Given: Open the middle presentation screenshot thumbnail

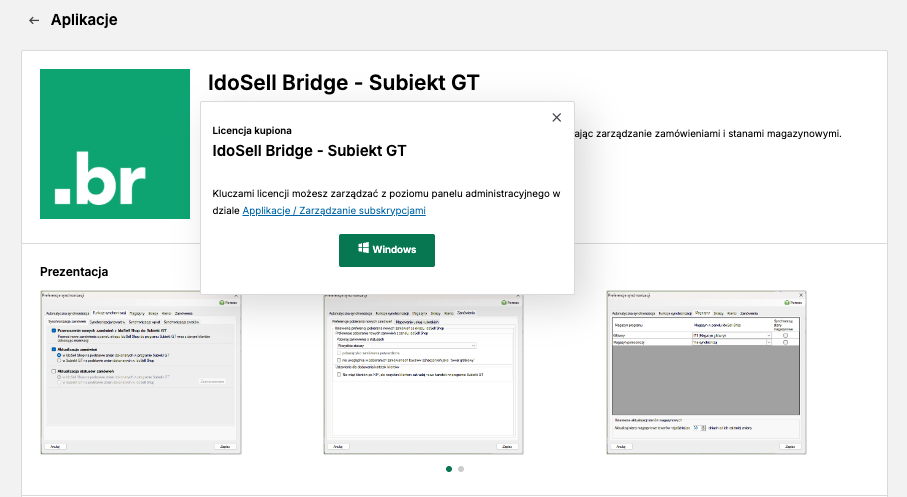Looking at the screenshot, I should tap(423, 373).
